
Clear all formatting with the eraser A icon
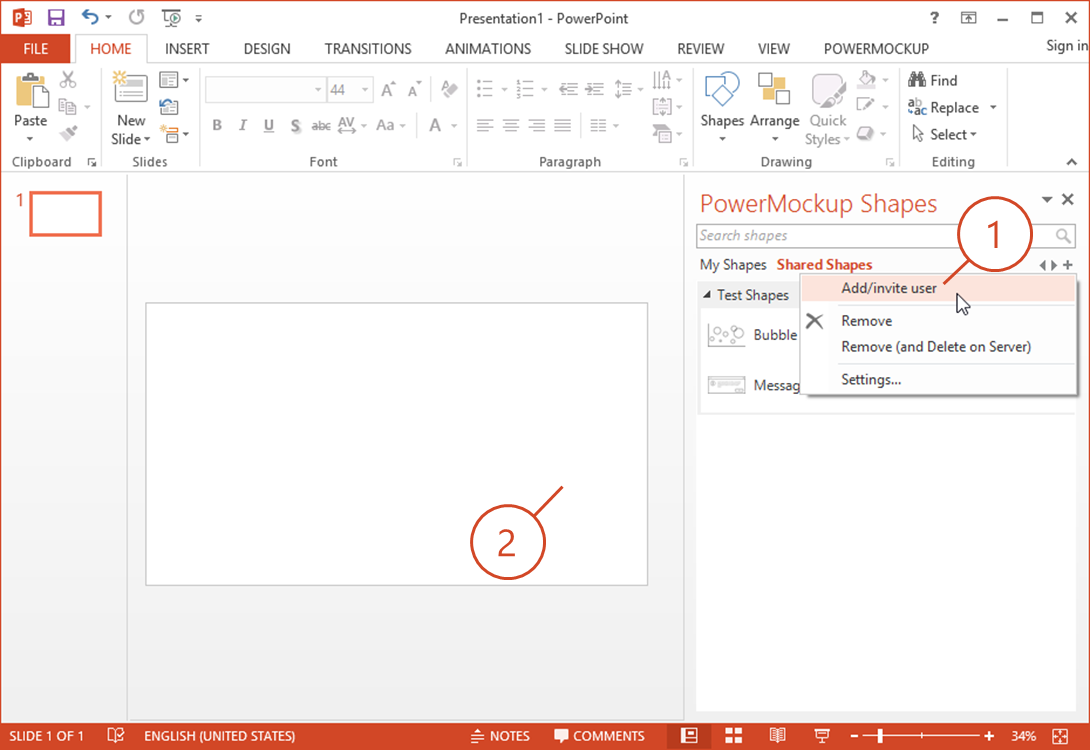[449, 89]
